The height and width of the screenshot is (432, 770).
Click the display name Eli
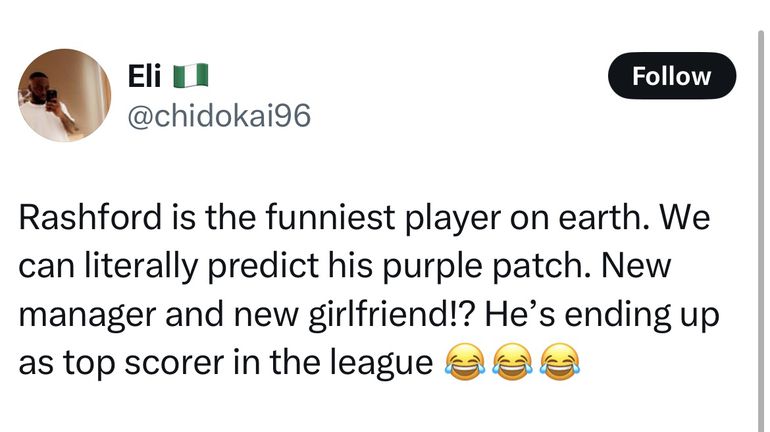tap(145, 75)
